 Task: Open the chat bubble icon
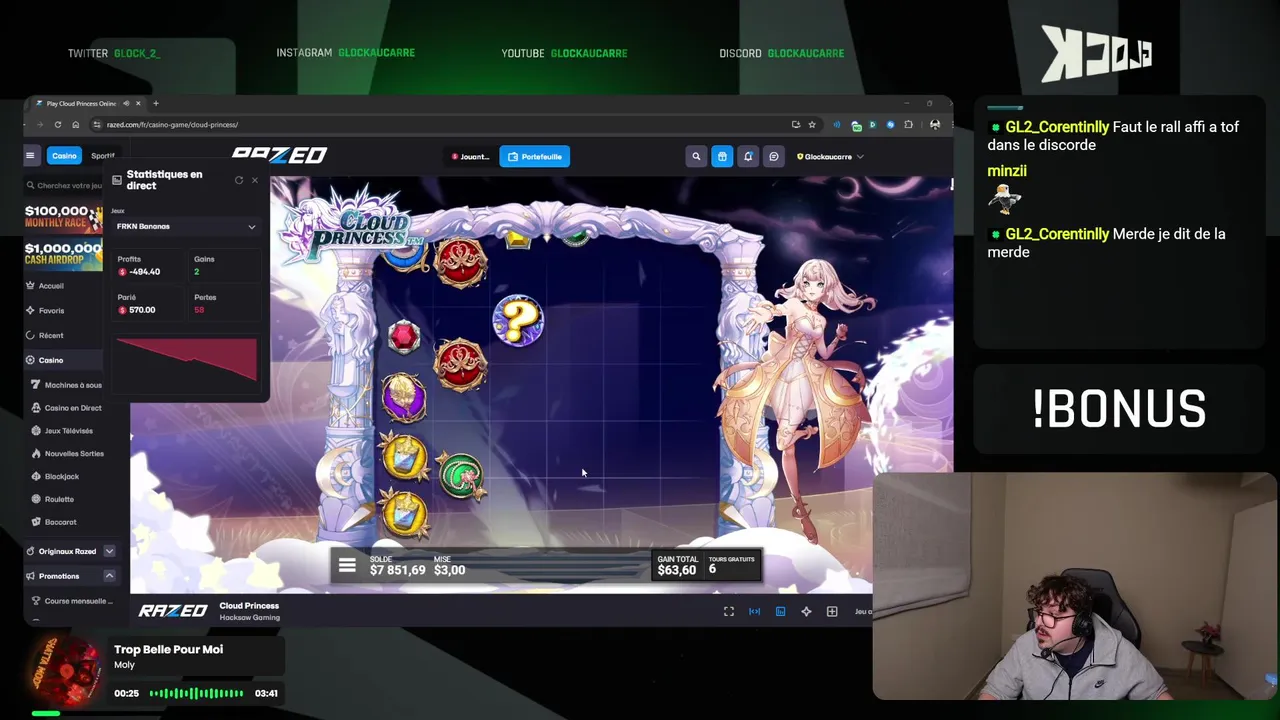pos(773,157)
